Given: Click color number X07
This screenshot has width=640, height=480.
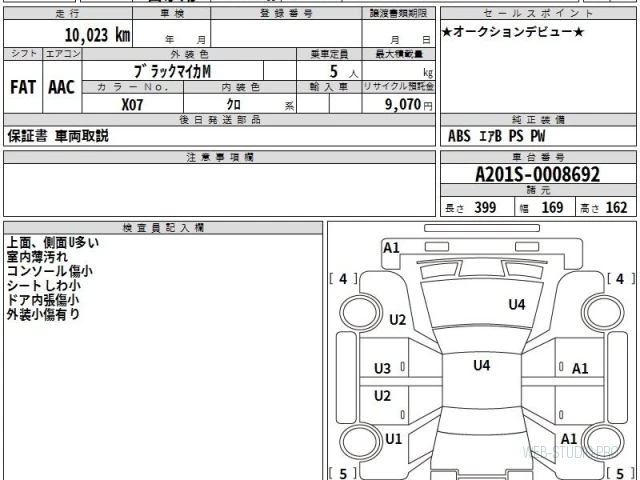Looking at the screenshot, I should coord(132,104).
